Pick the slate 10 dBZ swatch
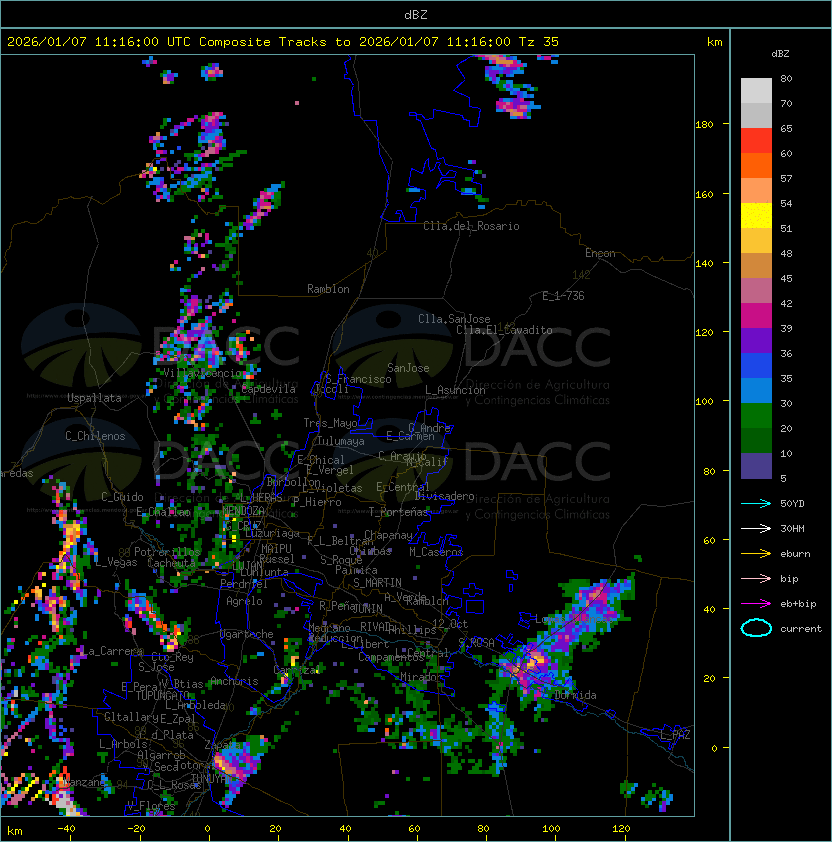 756,466
